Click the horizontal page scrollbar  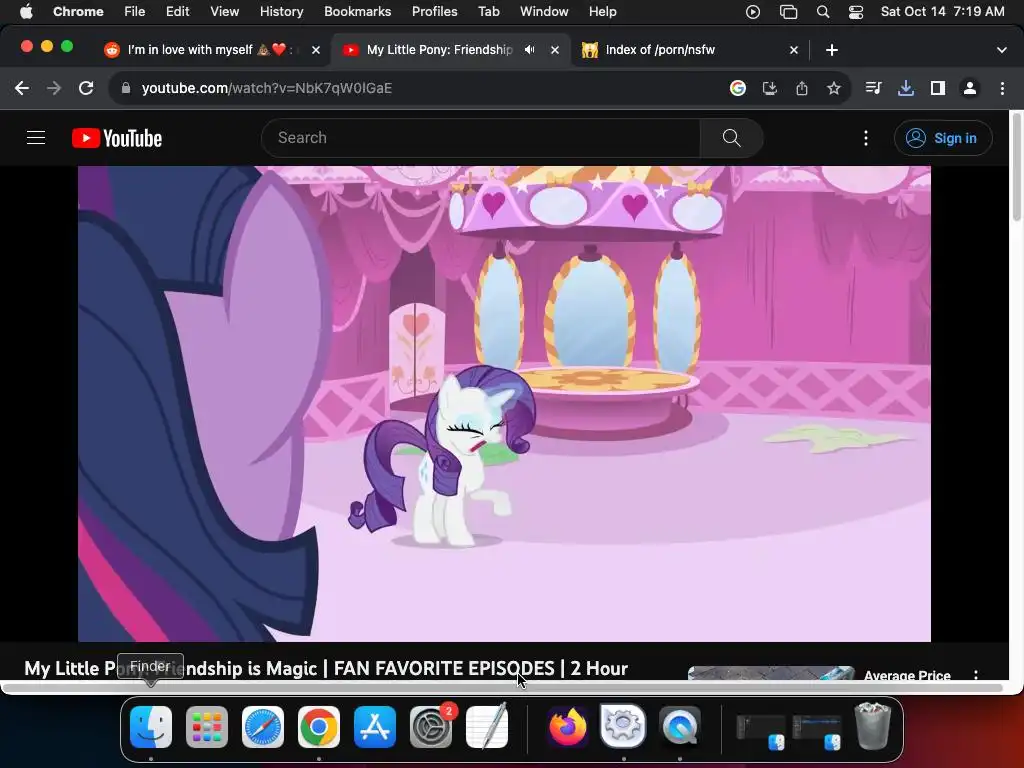[x=503, y=688]
